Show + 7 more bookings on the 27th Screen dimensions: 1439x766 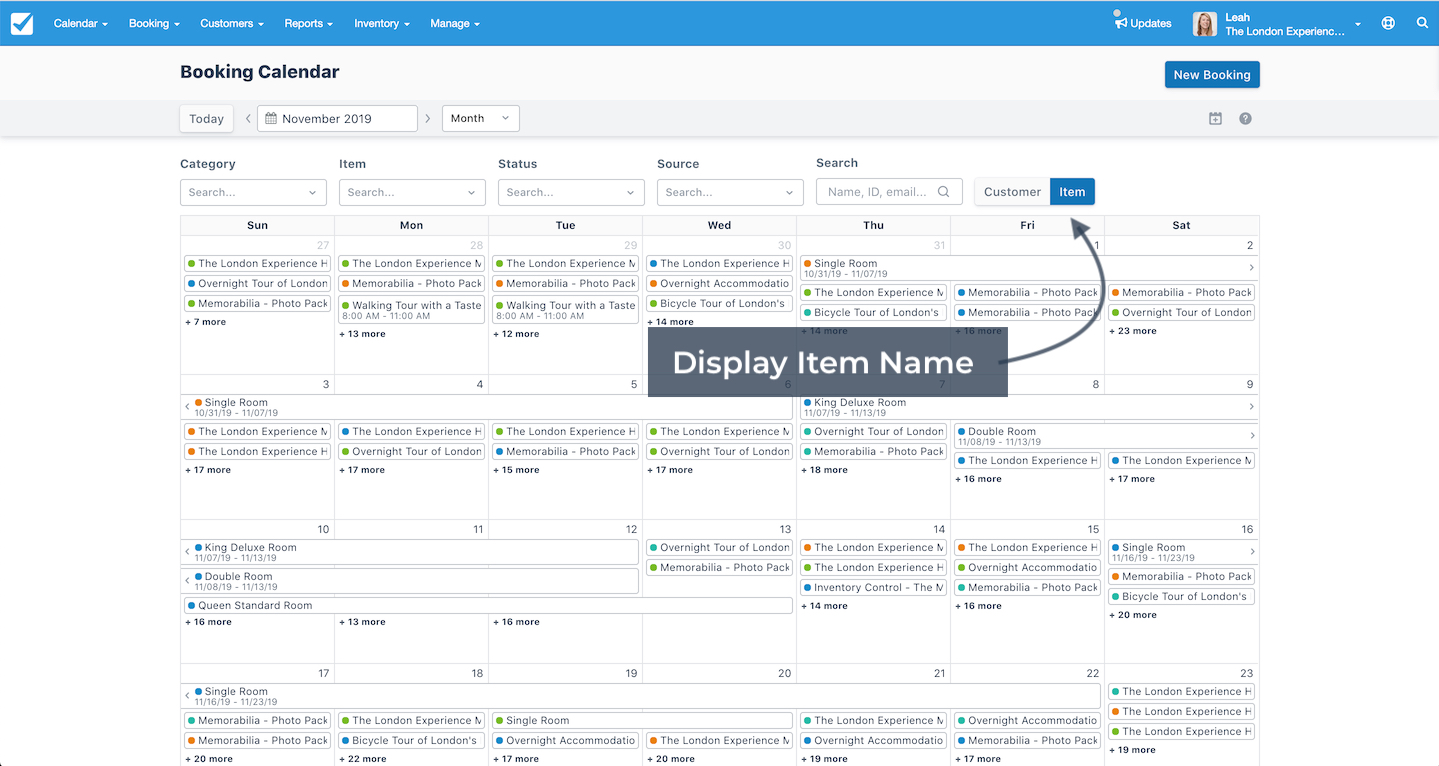pos(205,322)
